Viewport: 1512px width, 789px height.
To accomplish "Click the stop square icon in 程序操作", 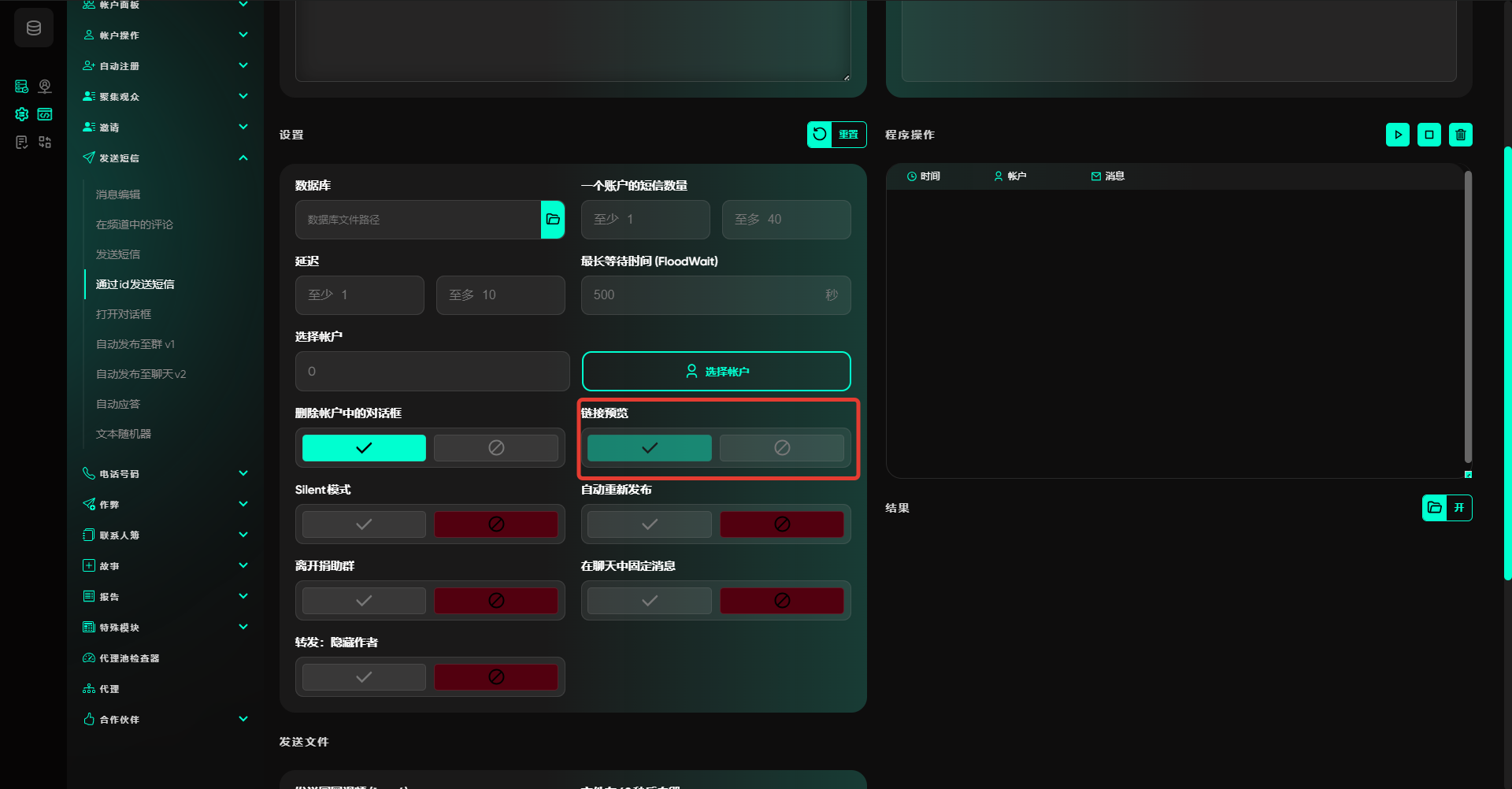I will point(1429,135).
